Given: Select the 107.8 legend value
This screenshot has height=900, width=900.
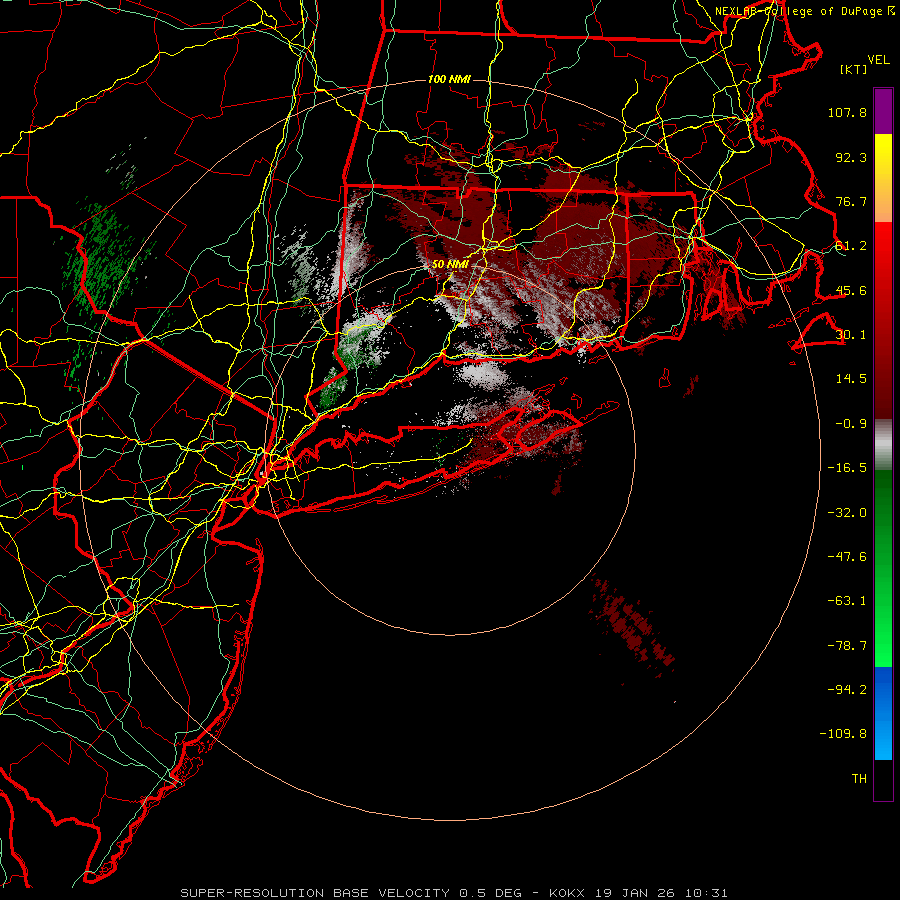Looking at the screenshot, I should (x=847, y=112).
